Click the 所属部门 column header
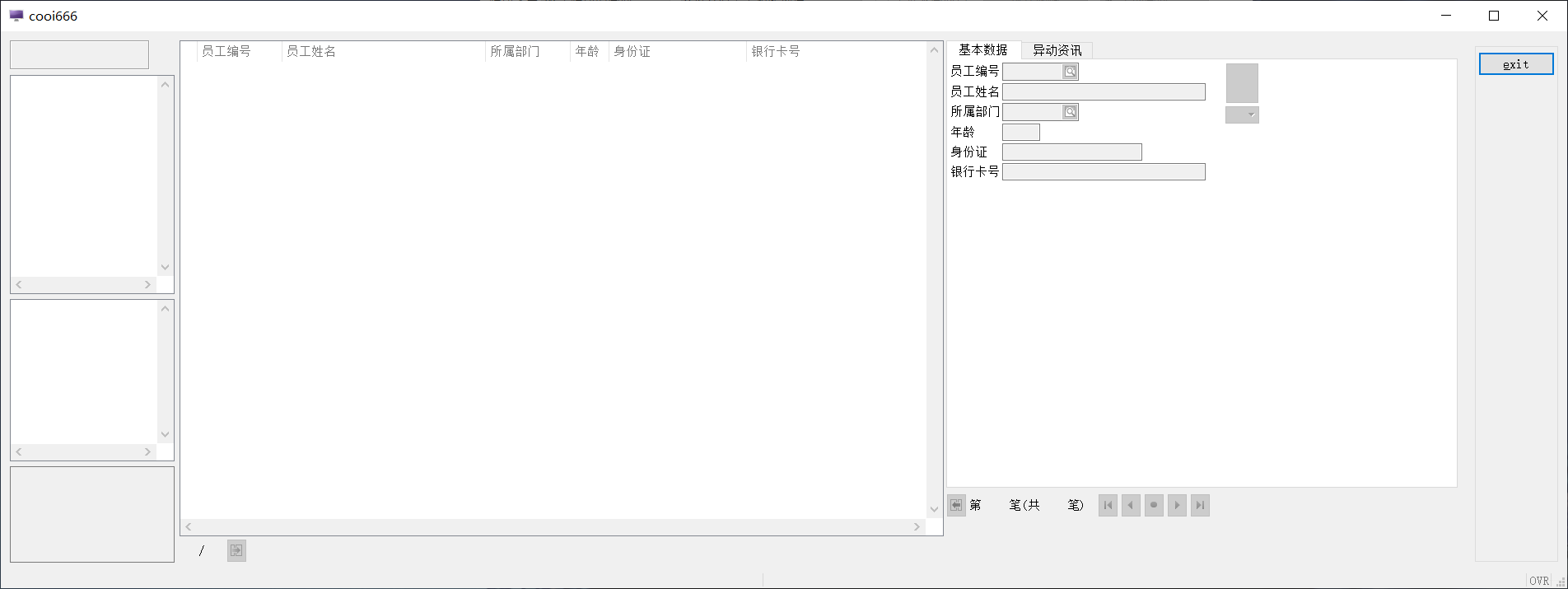1568x589 pixels. point(528,51)
